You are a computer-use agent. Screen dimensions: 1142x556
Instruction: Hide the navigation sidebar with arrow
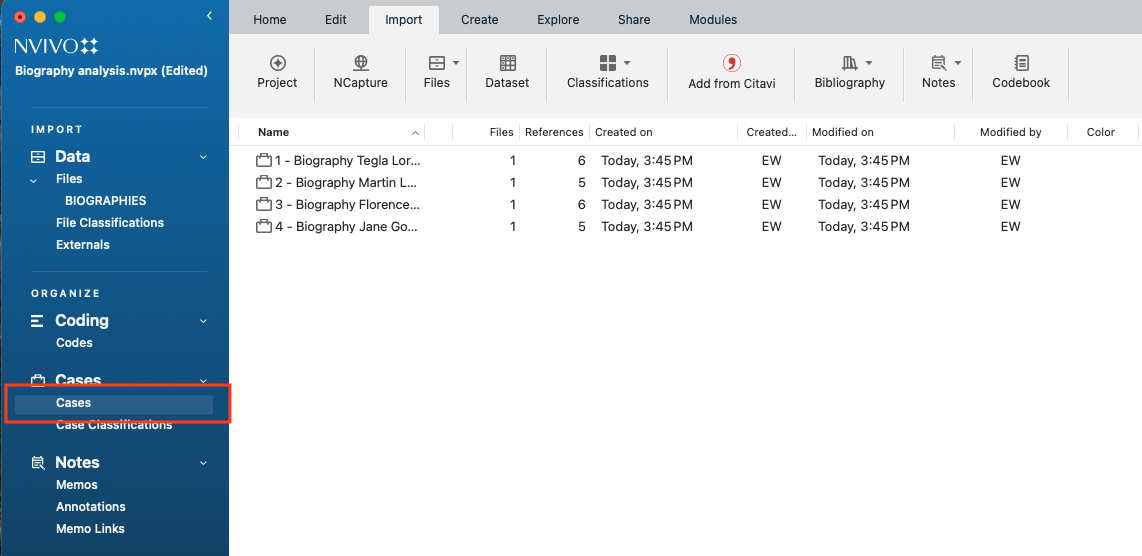[x=209, y=16]
